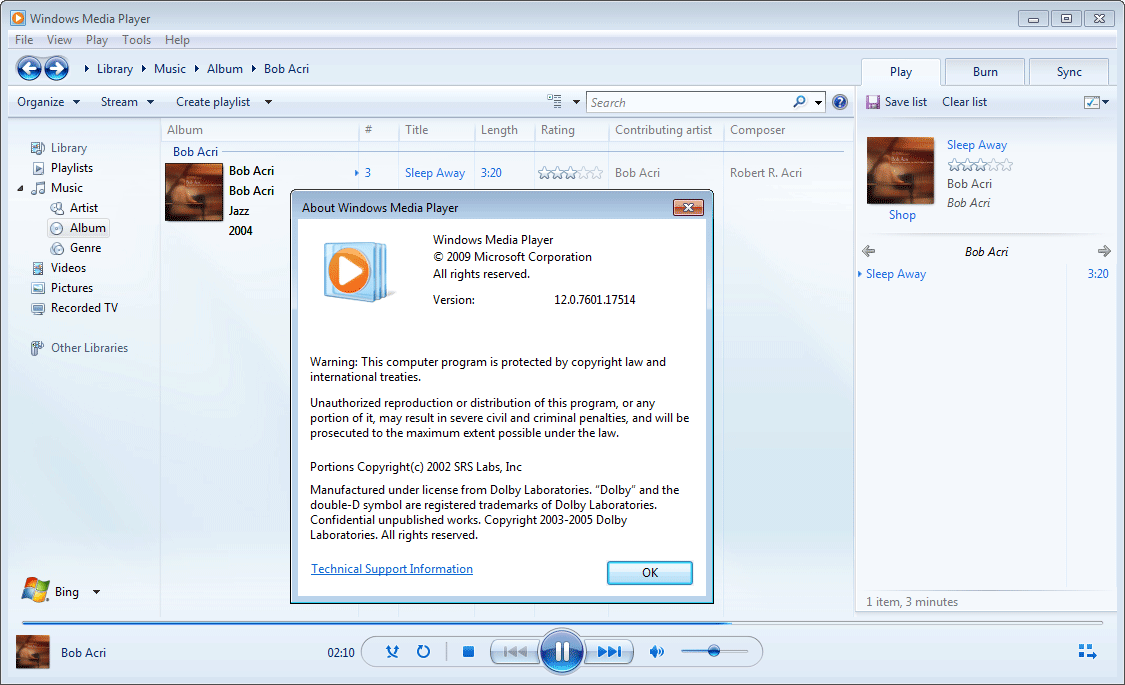Toggle repeat playback
This screenshot has width=1125, height=685.
[423, 651]
